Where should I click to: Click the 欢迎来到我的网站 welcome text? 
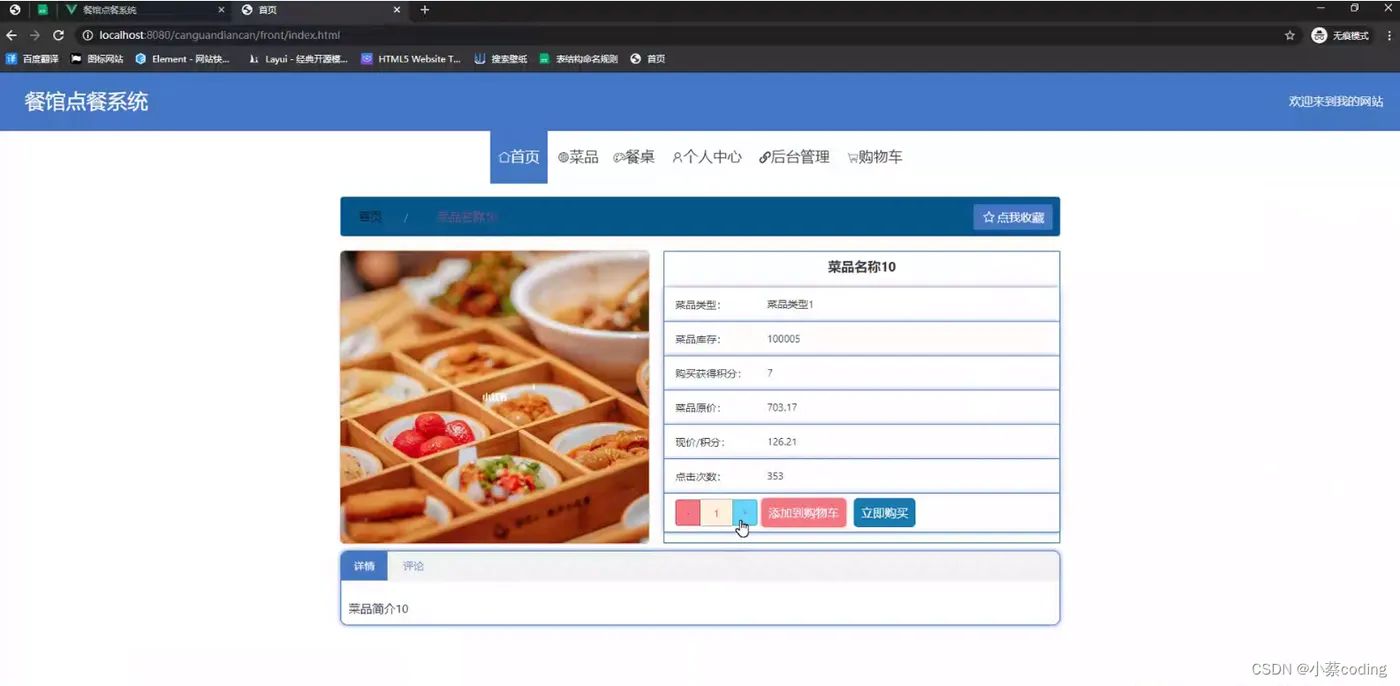(x=1336, y=102)
